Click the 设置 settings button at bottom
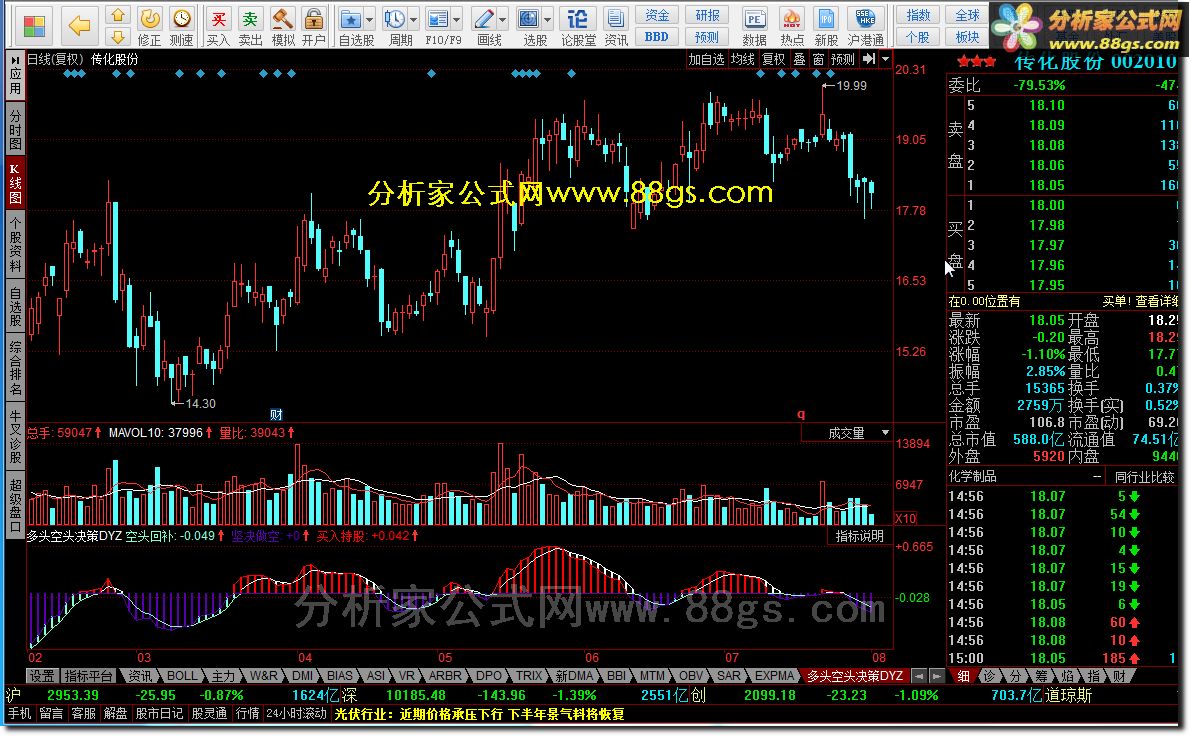This screenshot has width=1191, height=736. (43, 676)
